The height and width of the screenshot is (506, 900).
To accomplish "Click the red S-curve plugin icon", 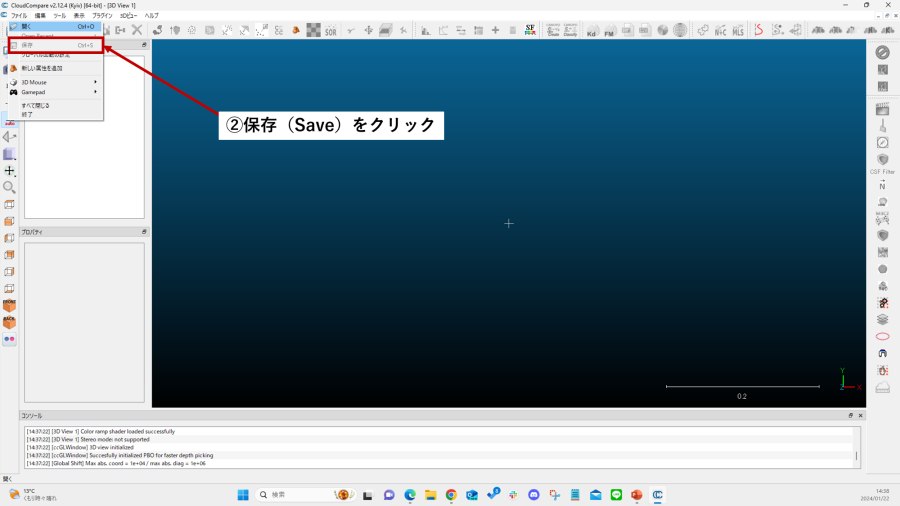I will pos(759,30).
